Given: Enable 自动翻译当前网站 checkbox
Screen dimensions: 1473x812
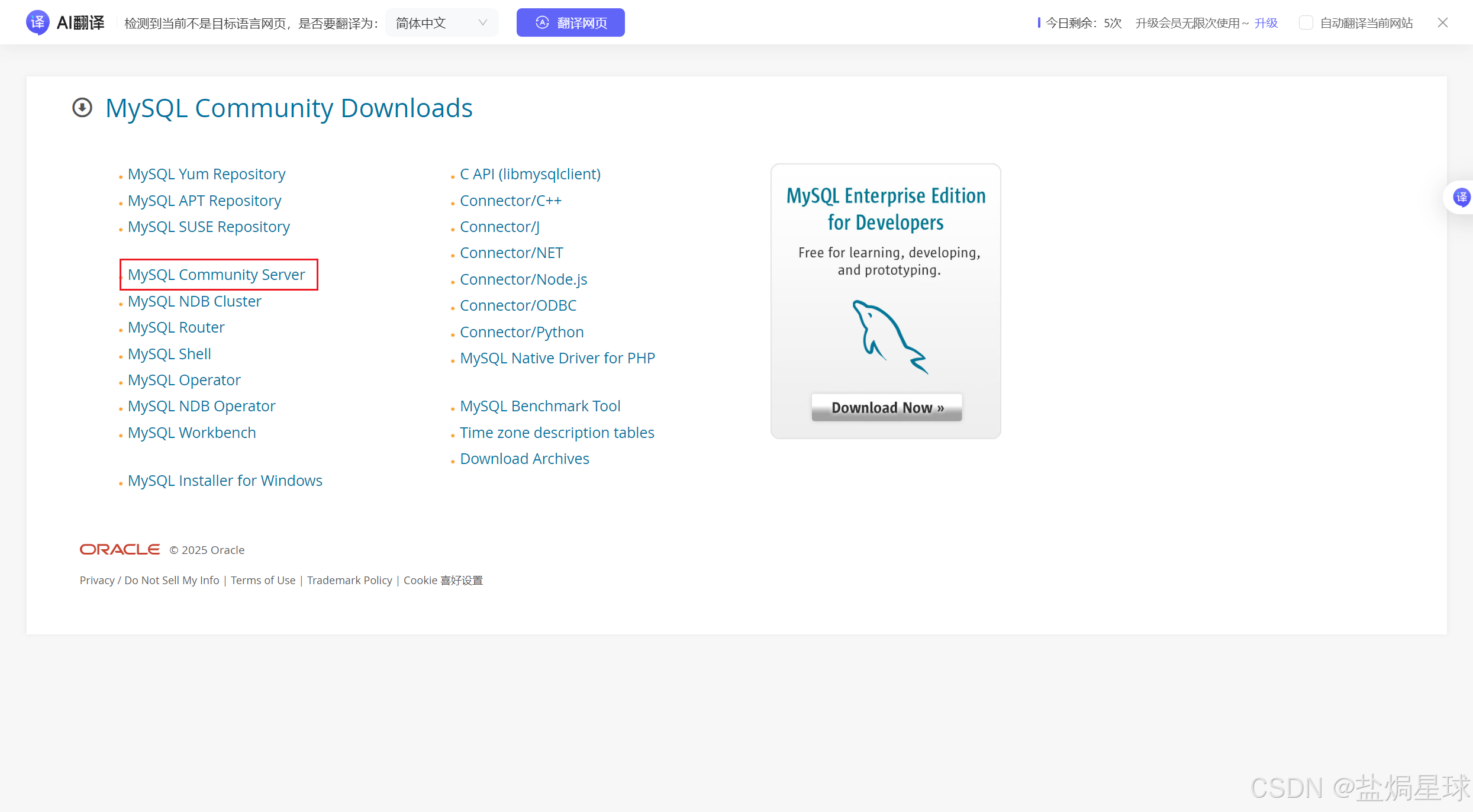Looking at the screenshot, I should [1306, 22].
